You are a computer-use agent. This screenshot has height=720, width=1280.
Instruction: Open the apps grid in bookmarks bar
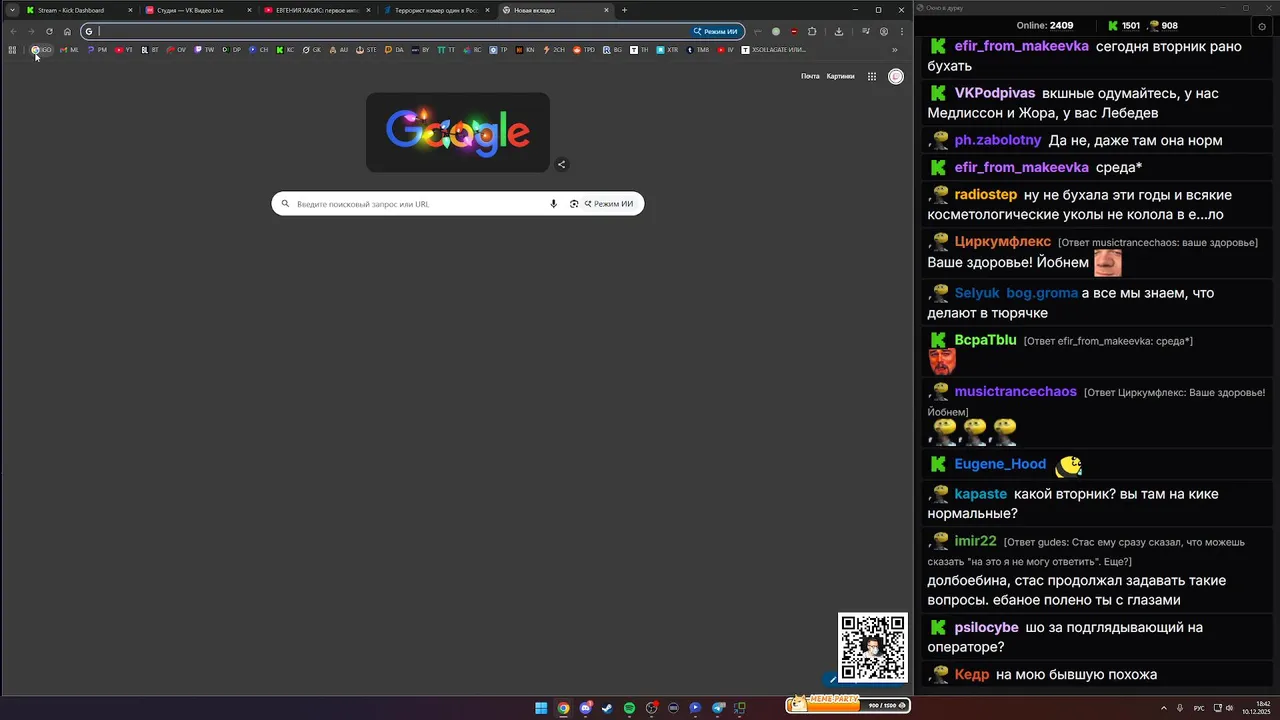pyautogui.click(x=12, y=49)
